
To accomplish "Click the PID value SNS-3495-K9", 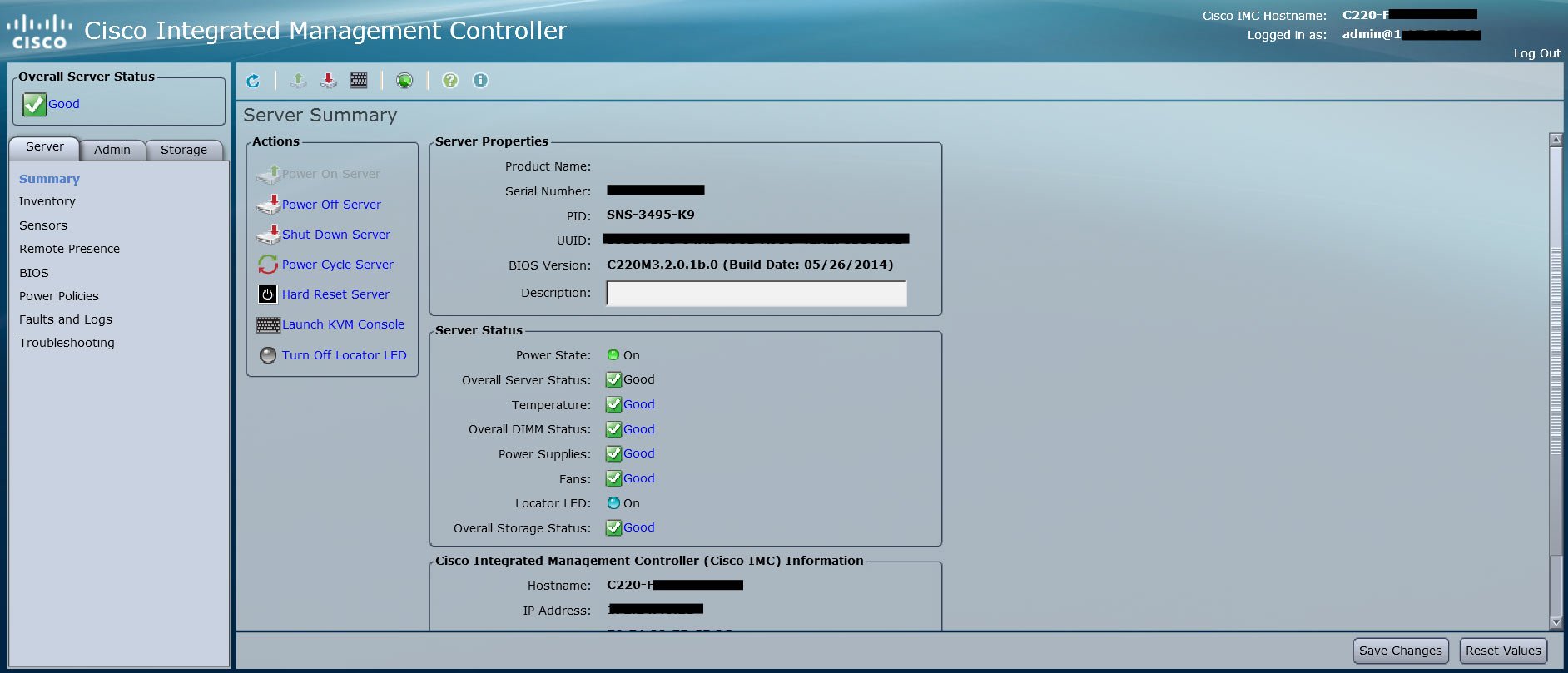I will [x=651, y=215].
